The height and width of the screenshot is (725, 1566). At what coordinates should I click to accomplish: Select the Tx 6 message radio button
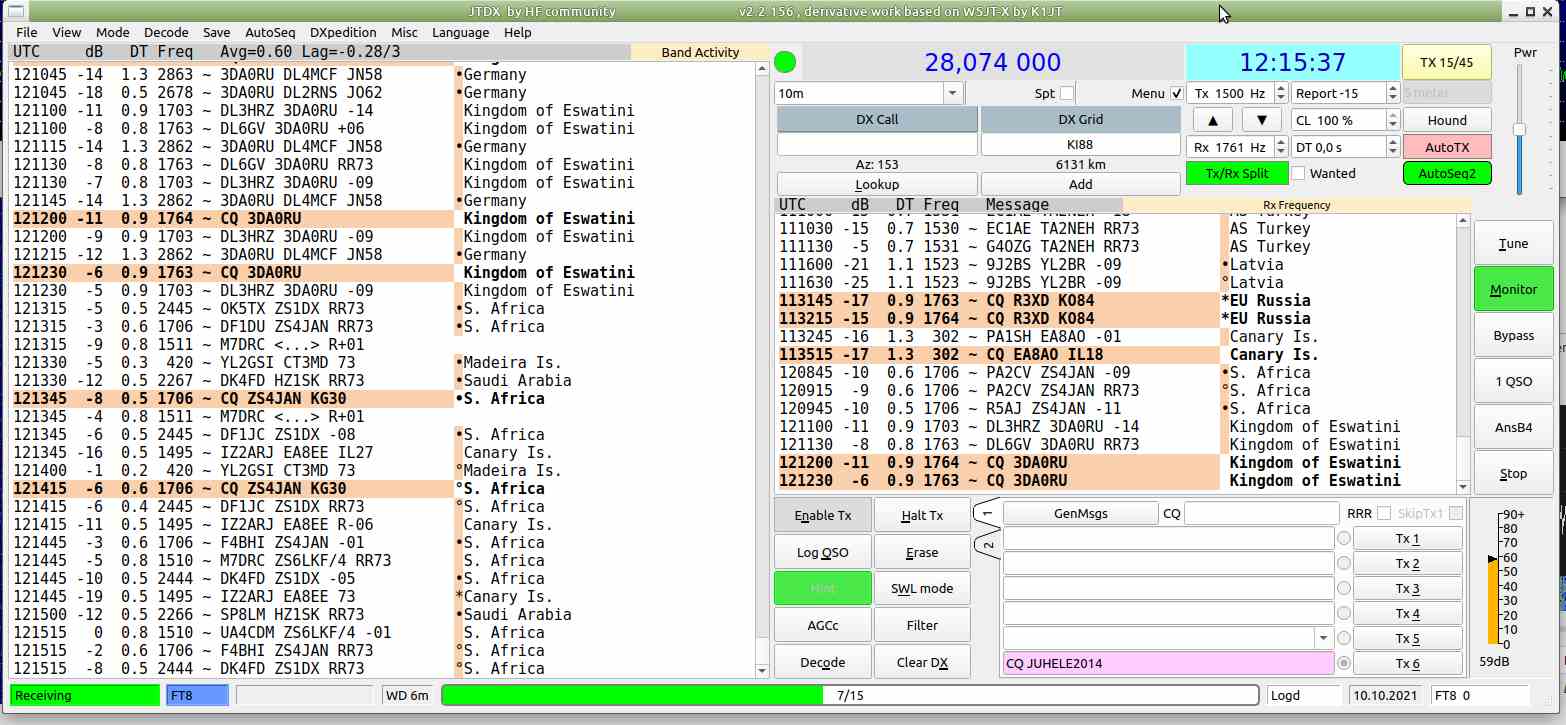click(1344, 663)
